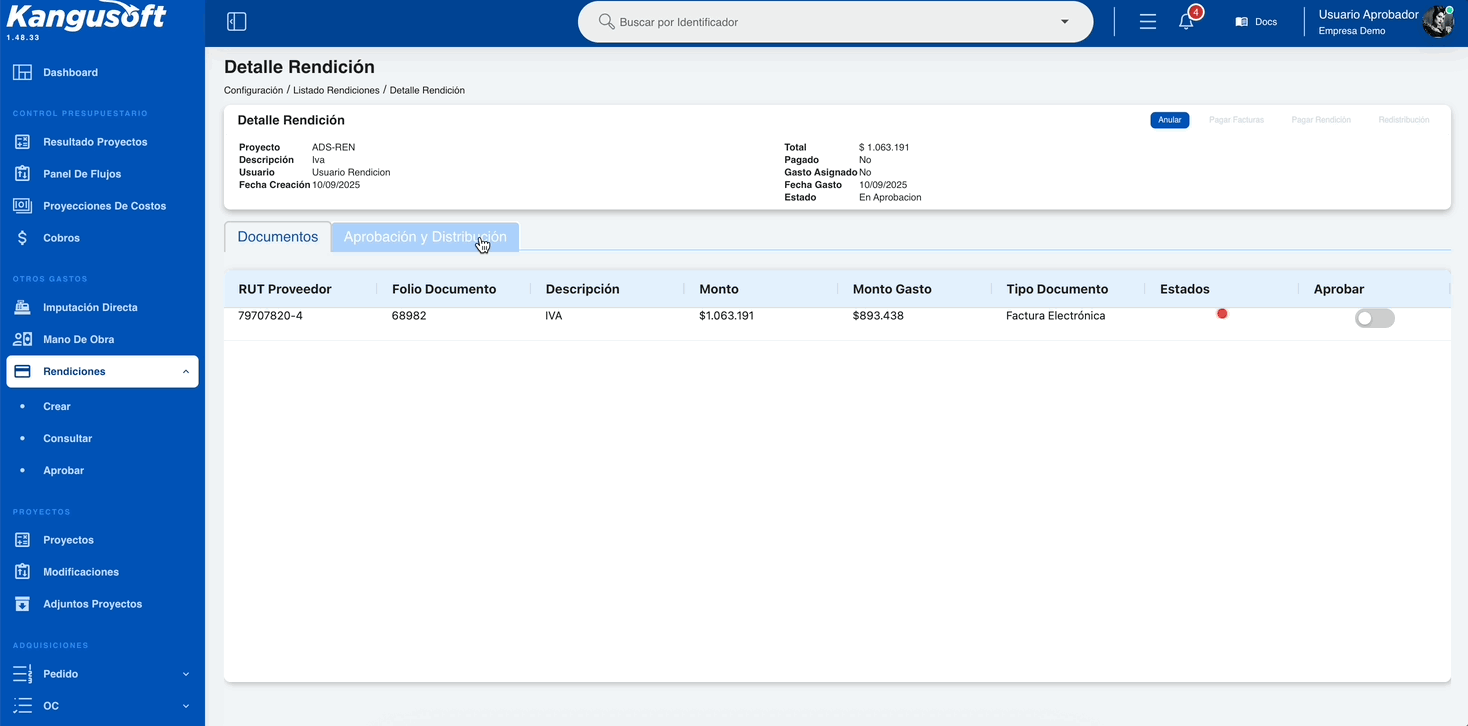Image resolution: width=1468 pixels, height=726 pixels.
Task: Click the red Estados status dot
Action: pyautogui.click(x=1222, y=314)
